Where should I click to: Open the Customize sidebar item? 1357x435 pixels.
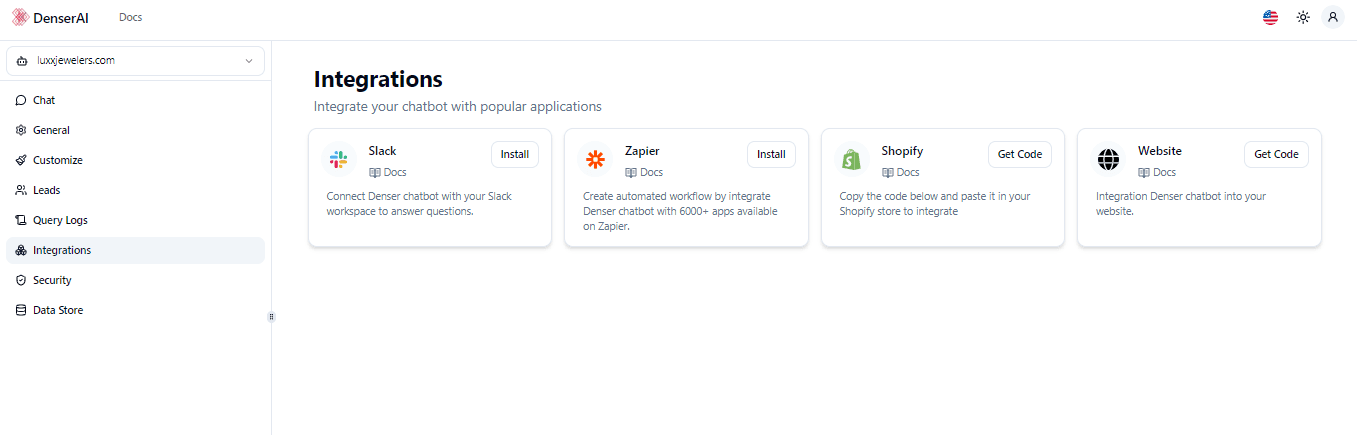tap(57, 160)
